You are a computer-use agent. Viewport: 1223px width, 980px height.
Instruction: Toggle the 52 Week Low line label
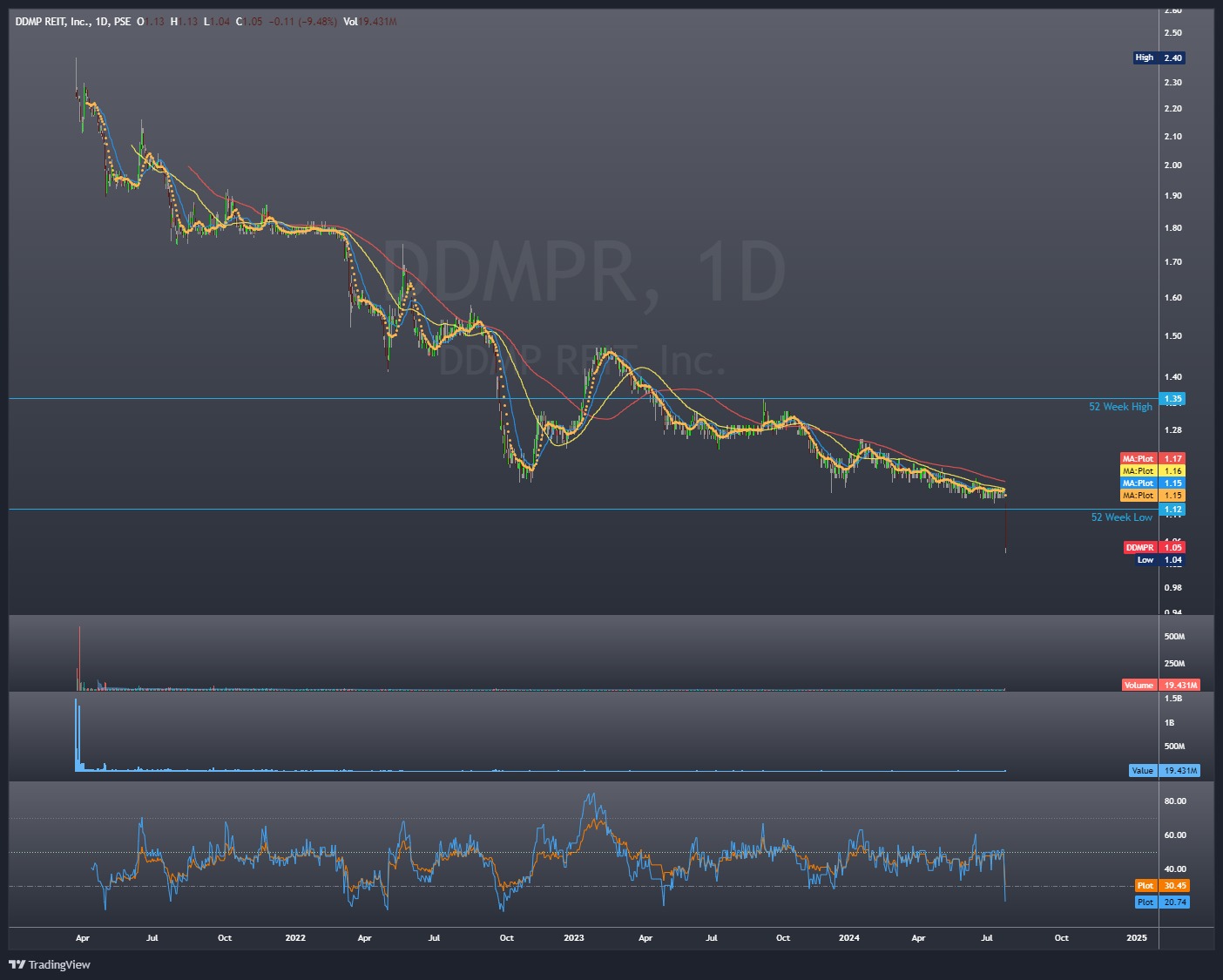coord(1120,517)
